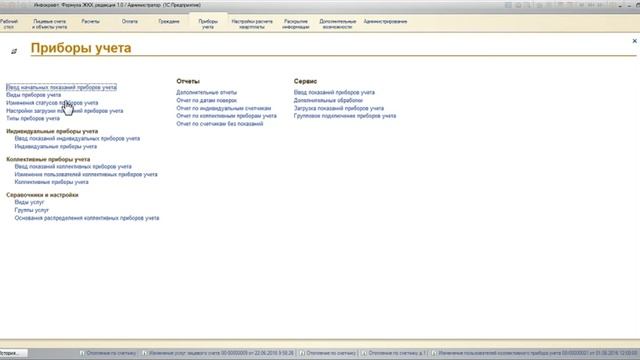Open Индивидуальные приборы учета link below its heading
The width and height of the screenshot is (640, 360).
tap(56, 146)
